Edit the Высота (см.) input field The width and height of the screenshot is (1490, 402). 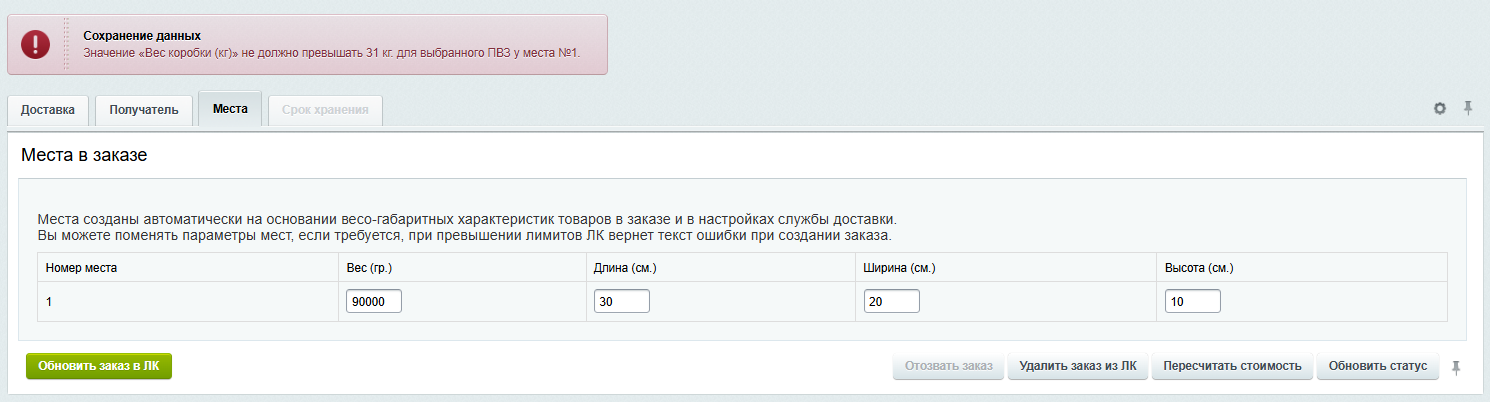1193,301
